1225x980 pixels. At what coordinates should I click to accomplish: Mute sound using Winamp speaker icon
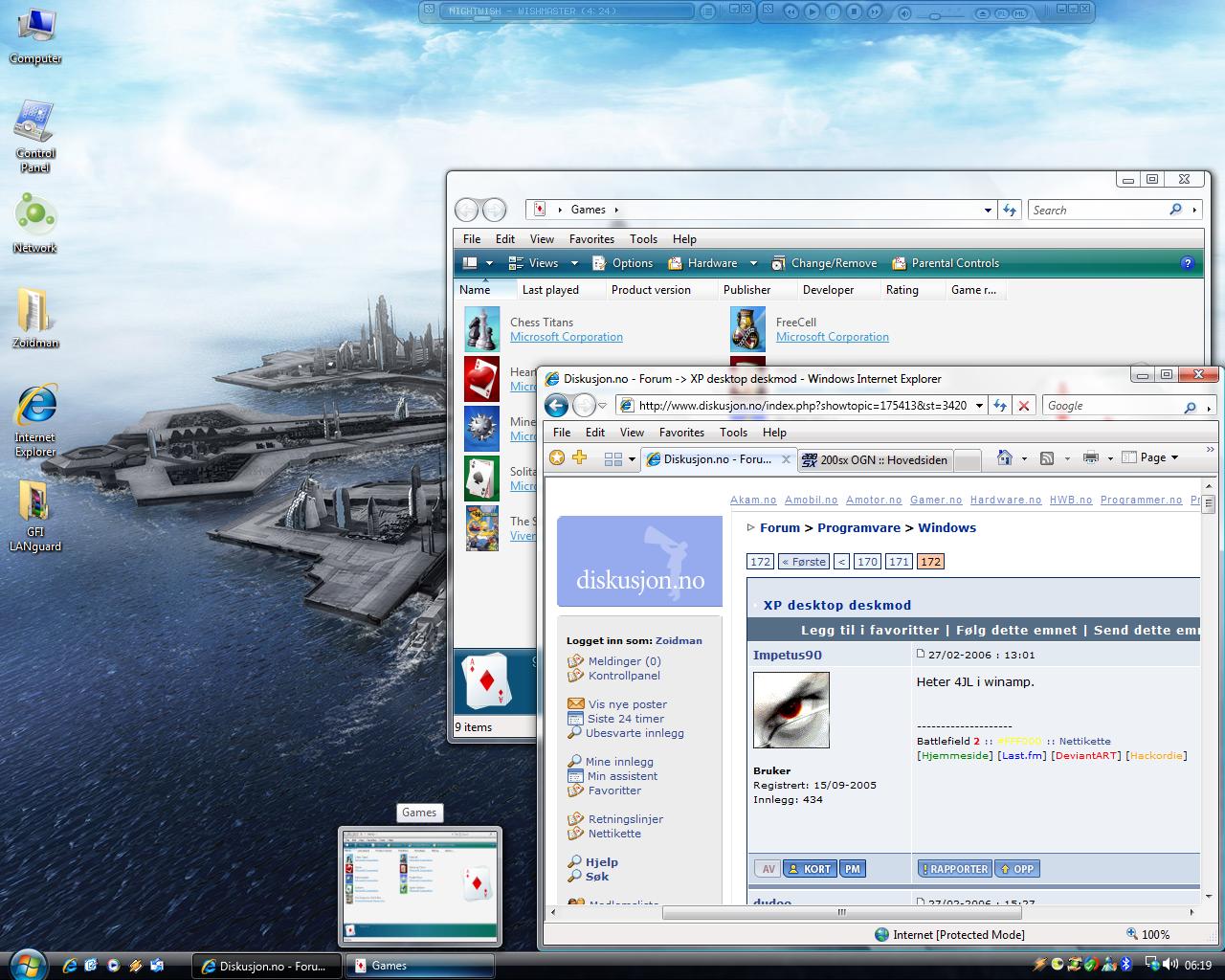[905, 13]
